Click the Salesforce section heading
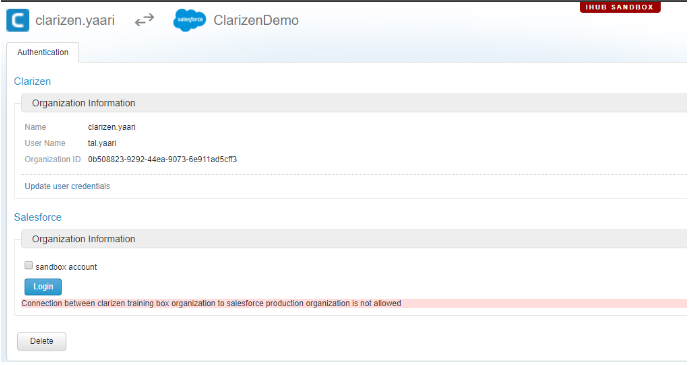Screen dimensions: 693x365 (38, 217)
